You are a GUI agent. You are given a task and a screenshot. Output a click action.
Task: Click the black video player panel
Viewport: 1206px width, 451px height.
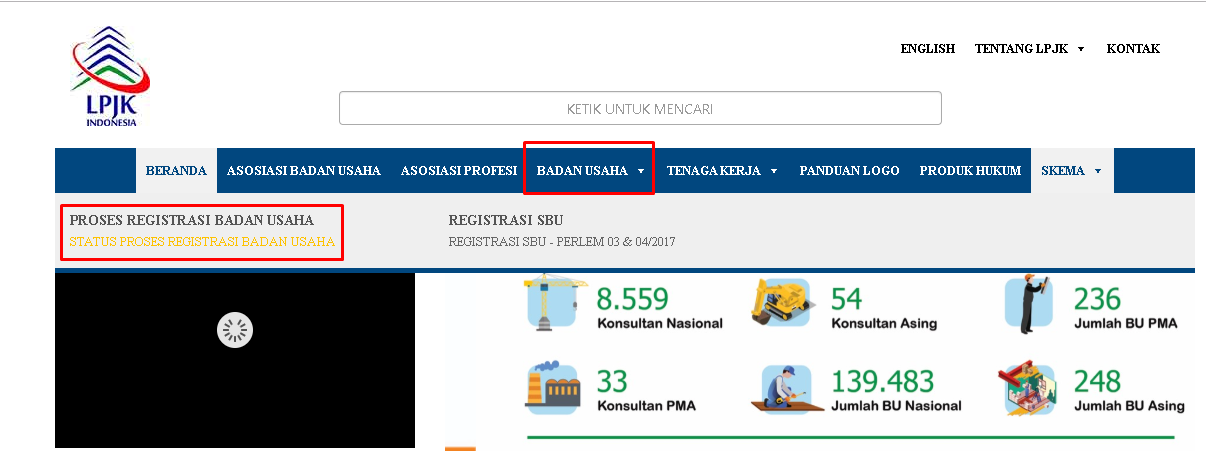(x=235, y=360)
